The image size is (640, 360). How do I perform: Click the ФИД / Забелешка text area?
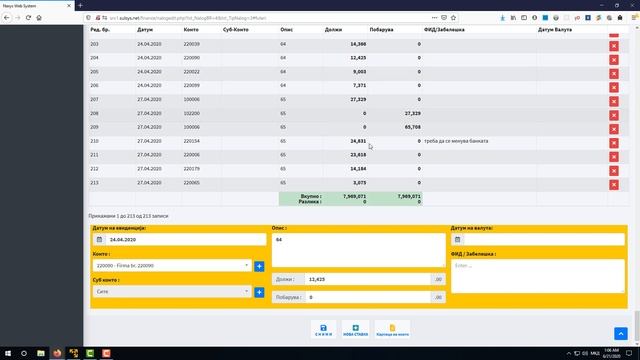coord(538,276)
